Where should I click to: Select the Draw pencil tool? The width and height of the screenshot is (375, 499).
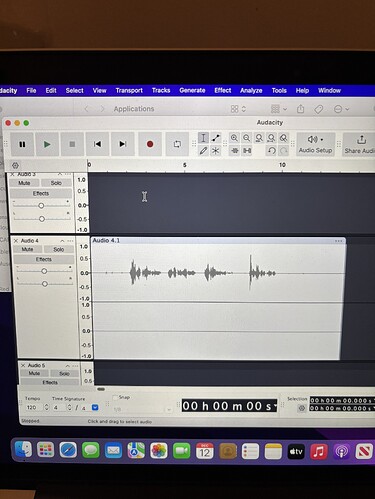coord(203,151)
